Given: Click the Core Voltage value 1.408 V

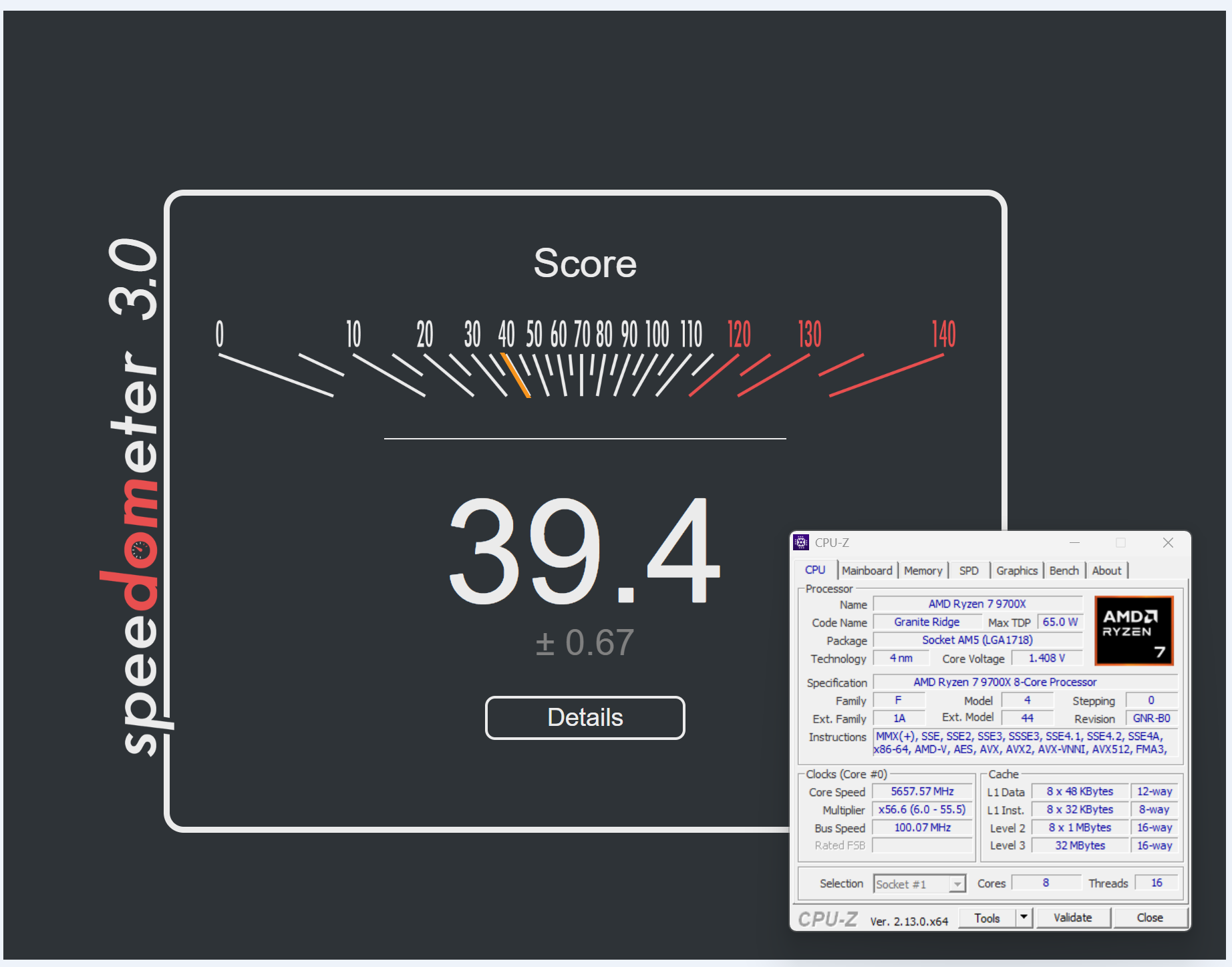Looking at the screenshot, I should point(1047,658).
